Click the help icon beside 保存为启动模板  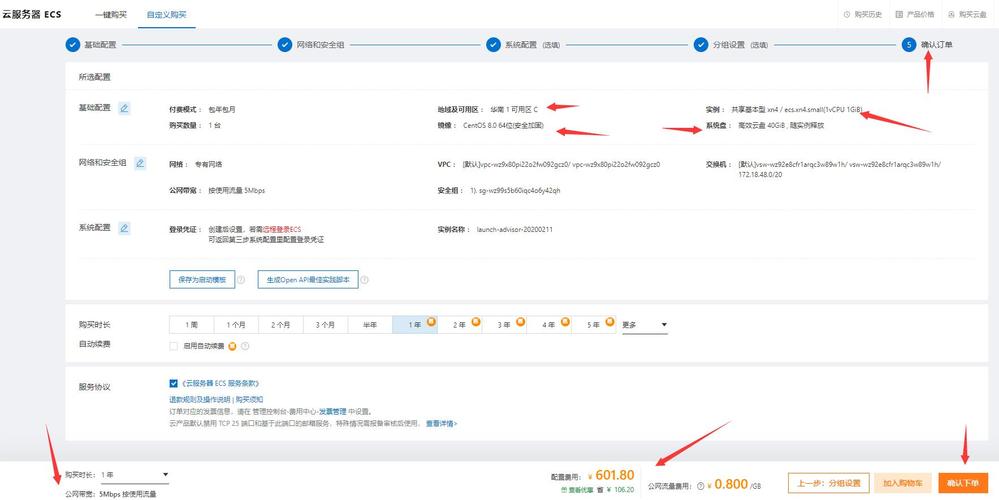pyautogui.click(x=241, y=280)
